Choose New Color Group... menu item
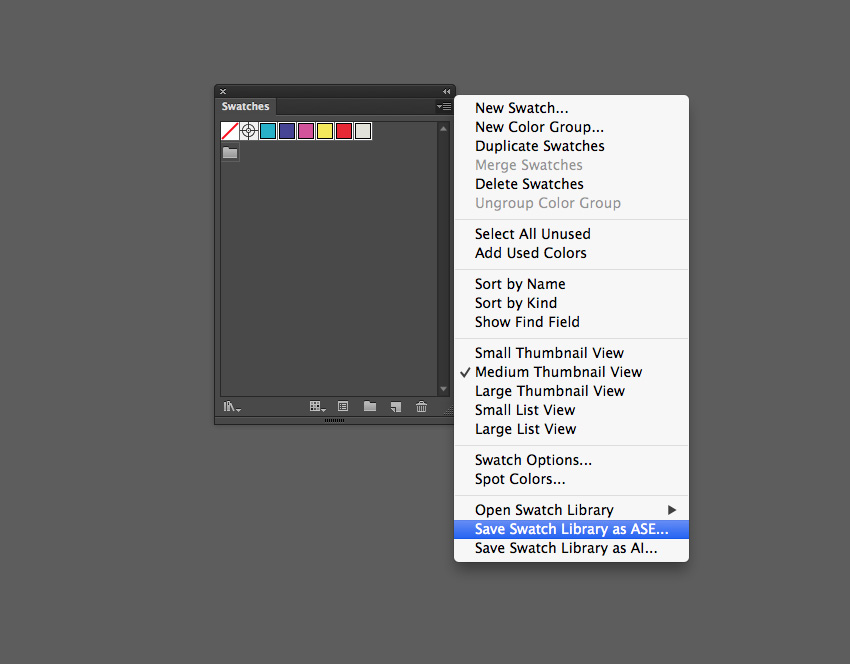The width and height of the screenshot is (850, 664). pos(571,127)
